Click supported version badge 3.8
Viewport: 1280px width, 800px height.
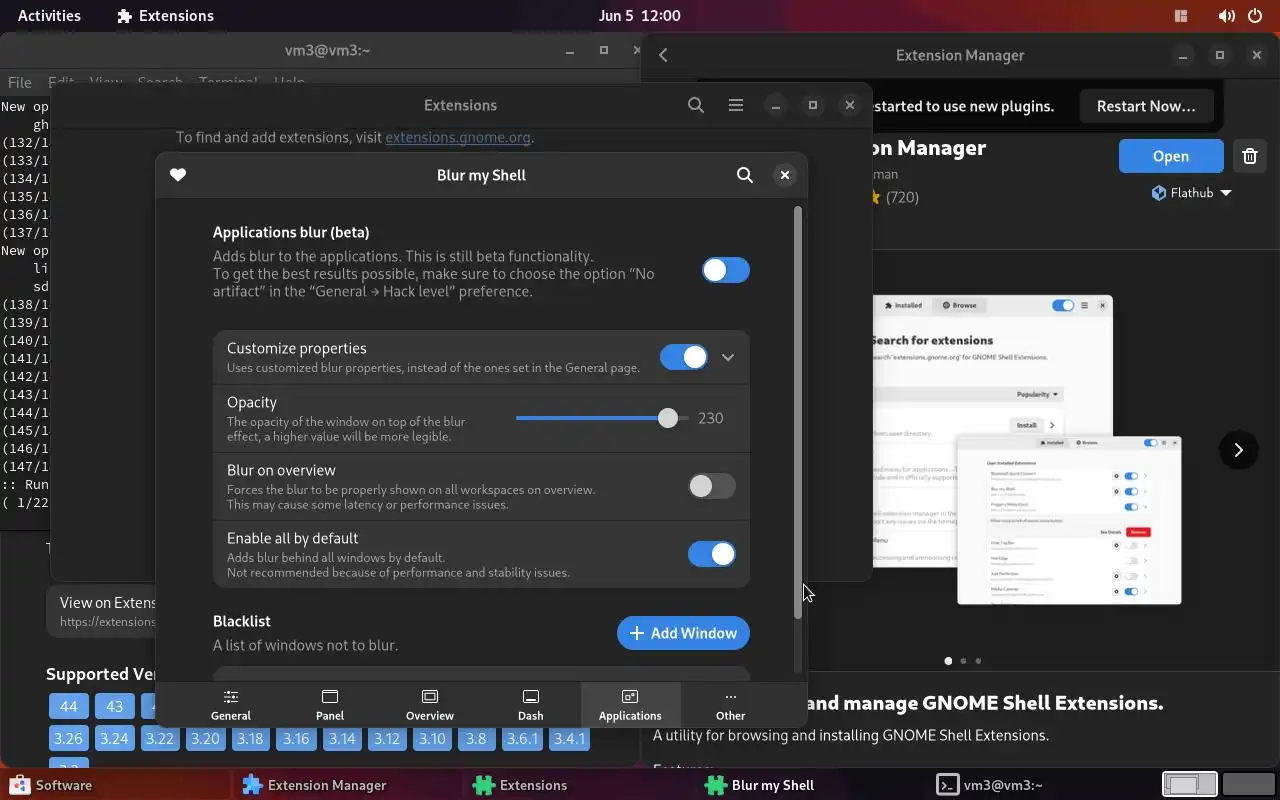pyautogui.click(x=476, y=739)
